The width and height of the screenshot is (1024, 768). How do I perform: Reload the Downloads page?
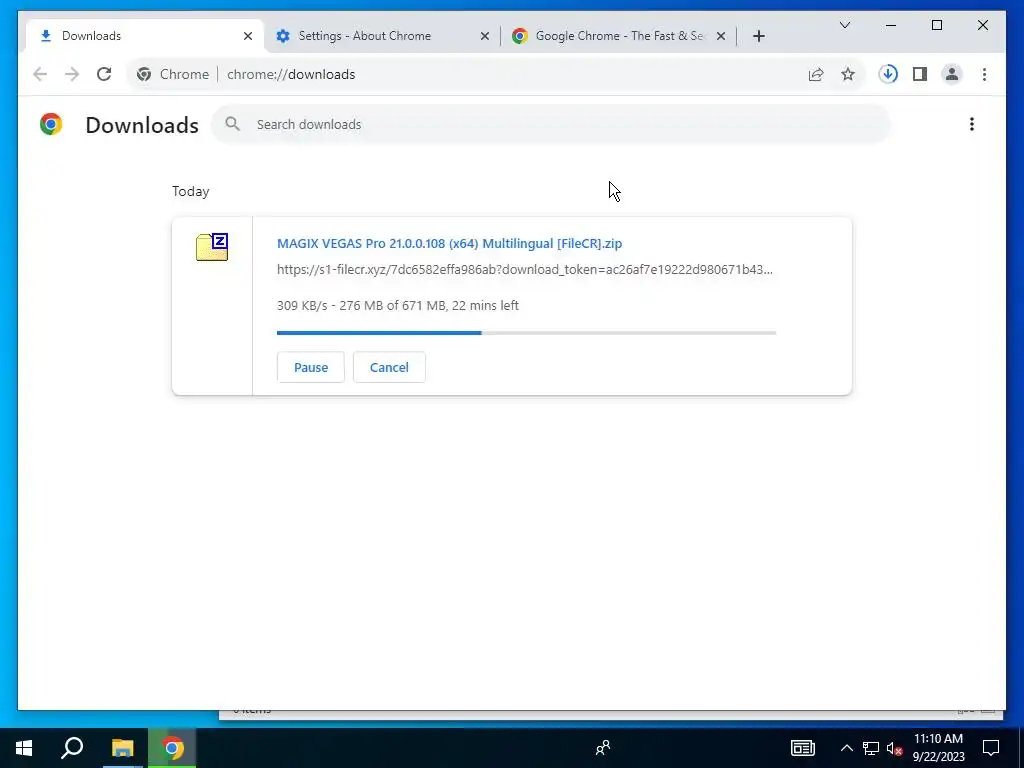pos(104,74)
